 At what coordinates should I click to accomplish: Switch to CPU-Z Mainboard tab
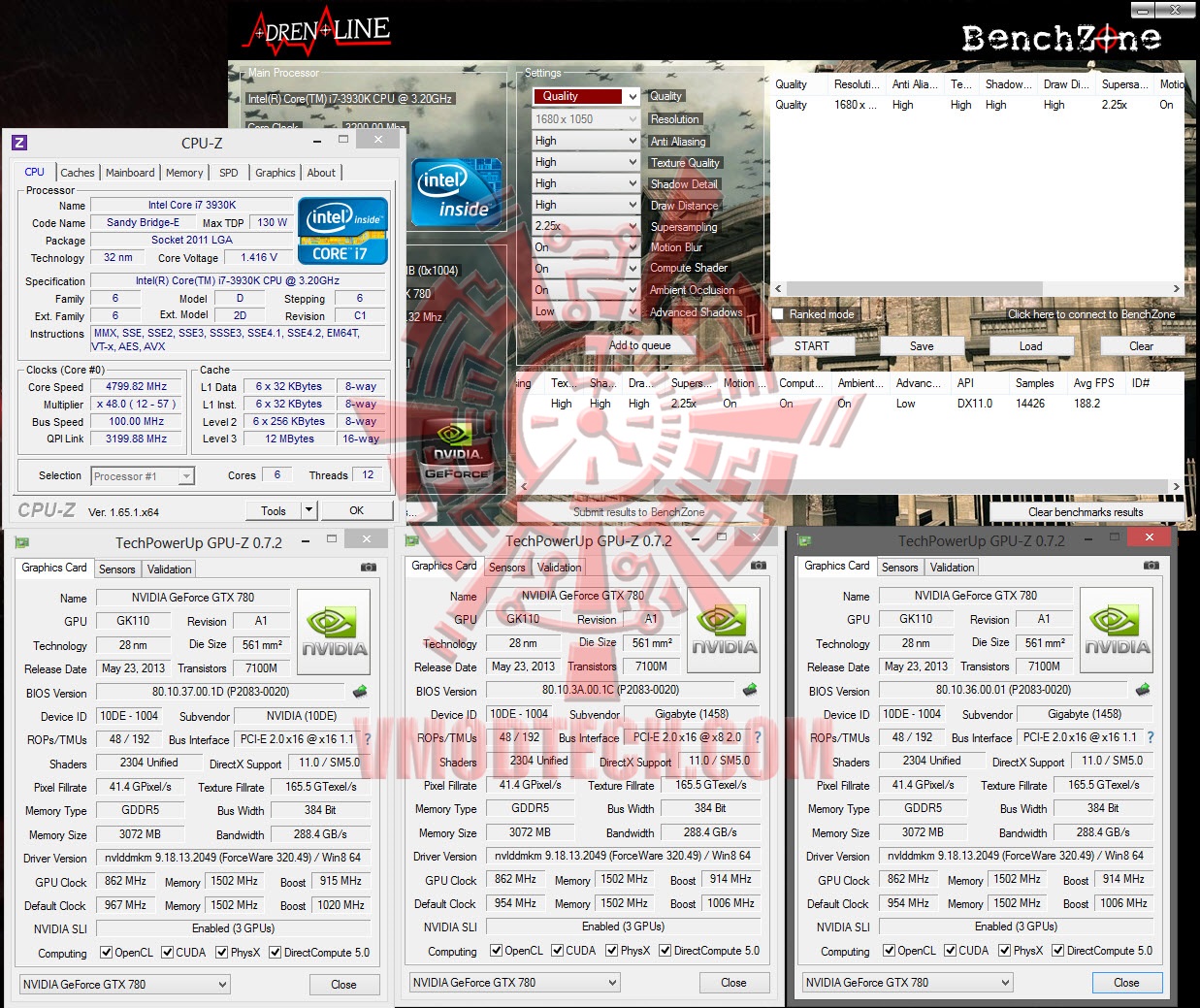(x=130, y=173)
